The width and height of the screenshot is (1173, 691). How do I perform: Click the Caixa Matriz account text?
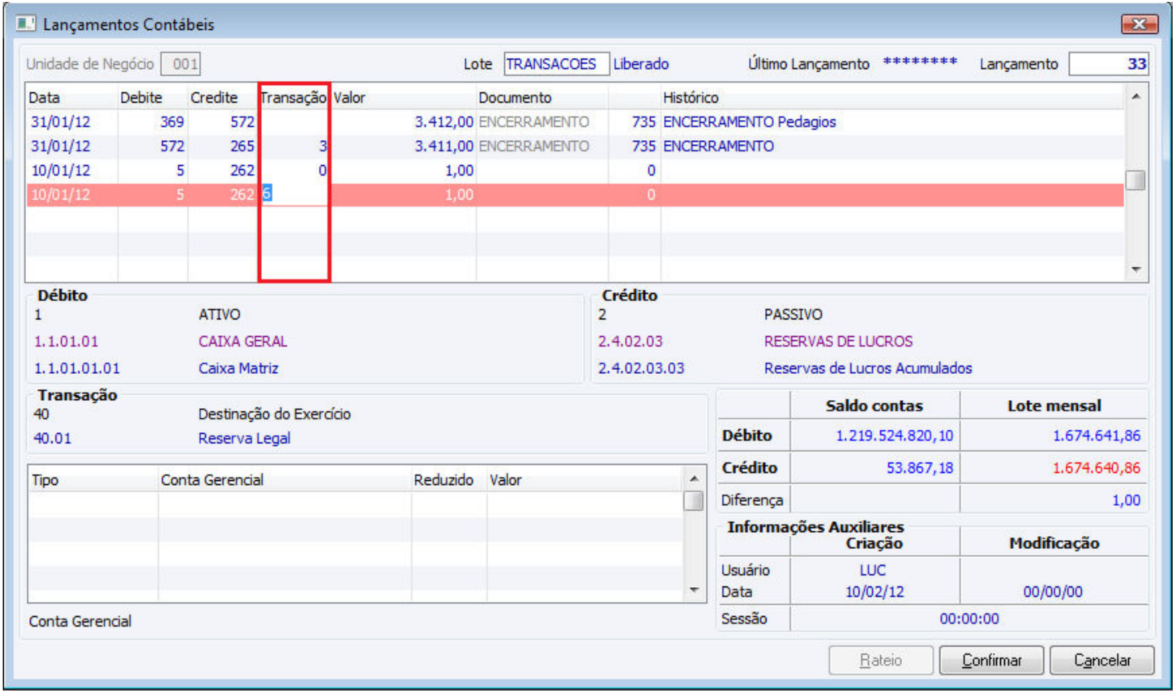point(238,369)
